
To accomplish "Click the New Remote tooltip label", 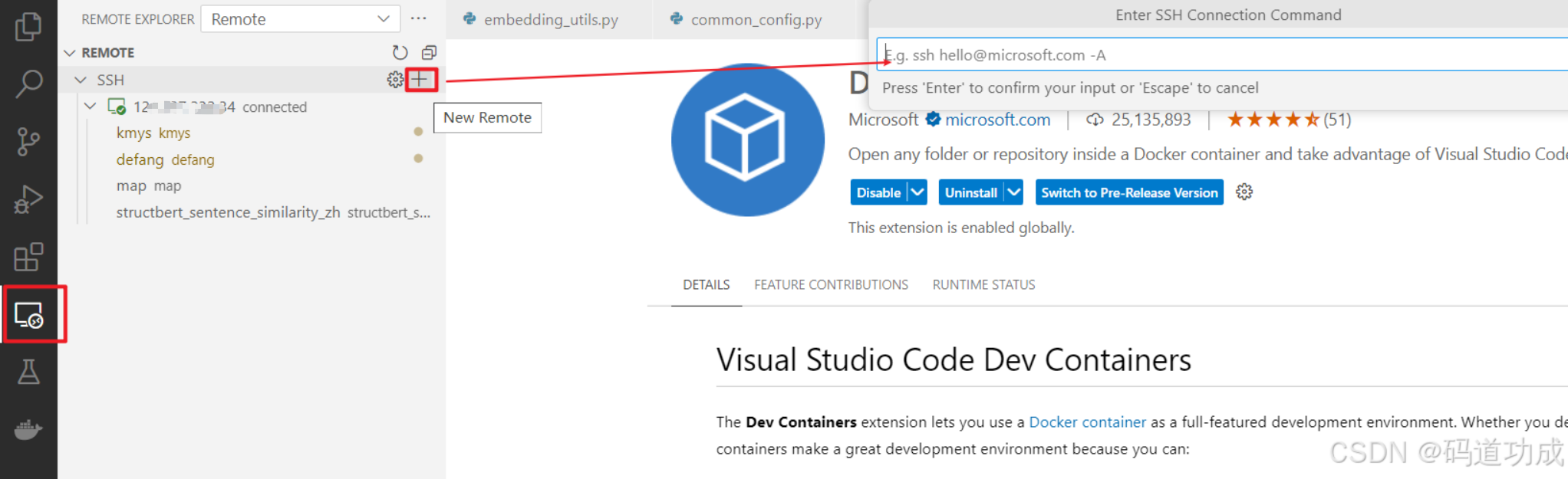I will click(x=487, y=117).
